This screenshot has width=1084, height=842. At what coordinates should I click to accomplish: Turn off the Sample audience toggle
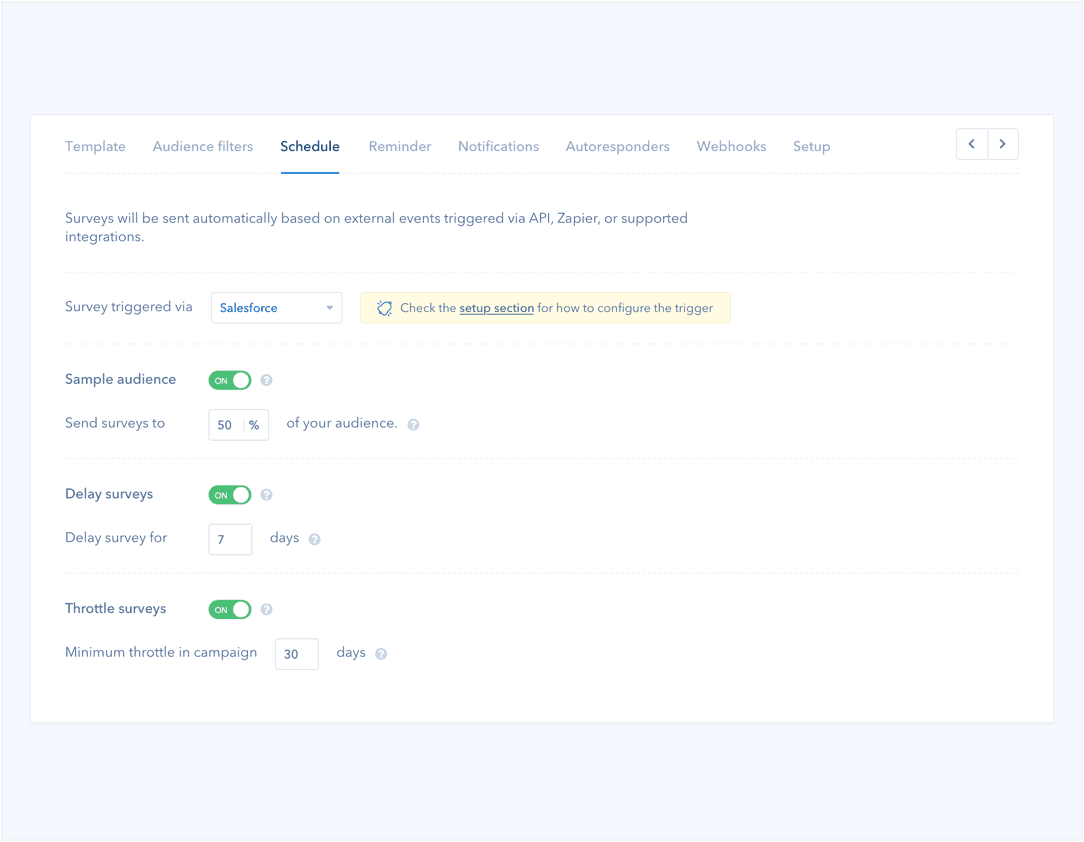pos(230,380)
